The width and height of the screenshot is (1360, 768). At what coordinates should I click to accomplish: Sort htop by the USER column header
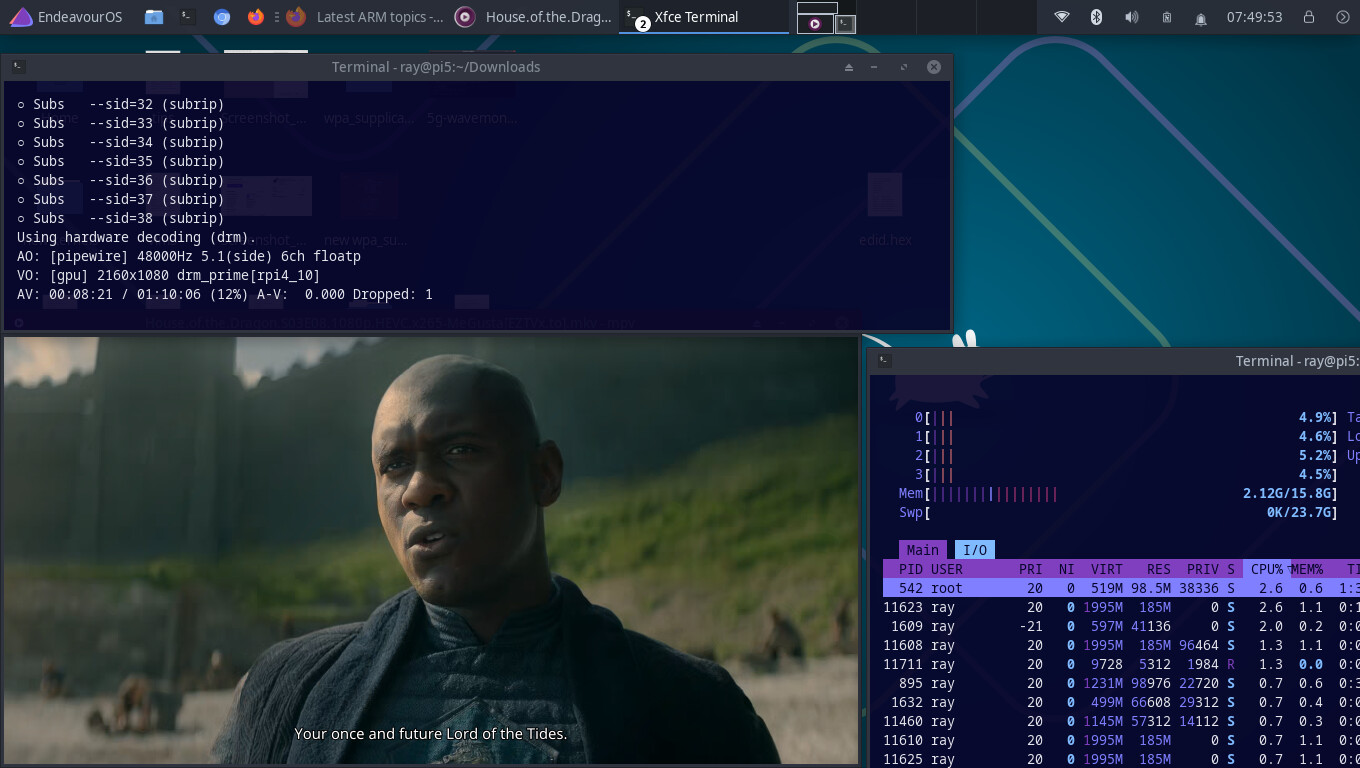click(x=946, y=569)
